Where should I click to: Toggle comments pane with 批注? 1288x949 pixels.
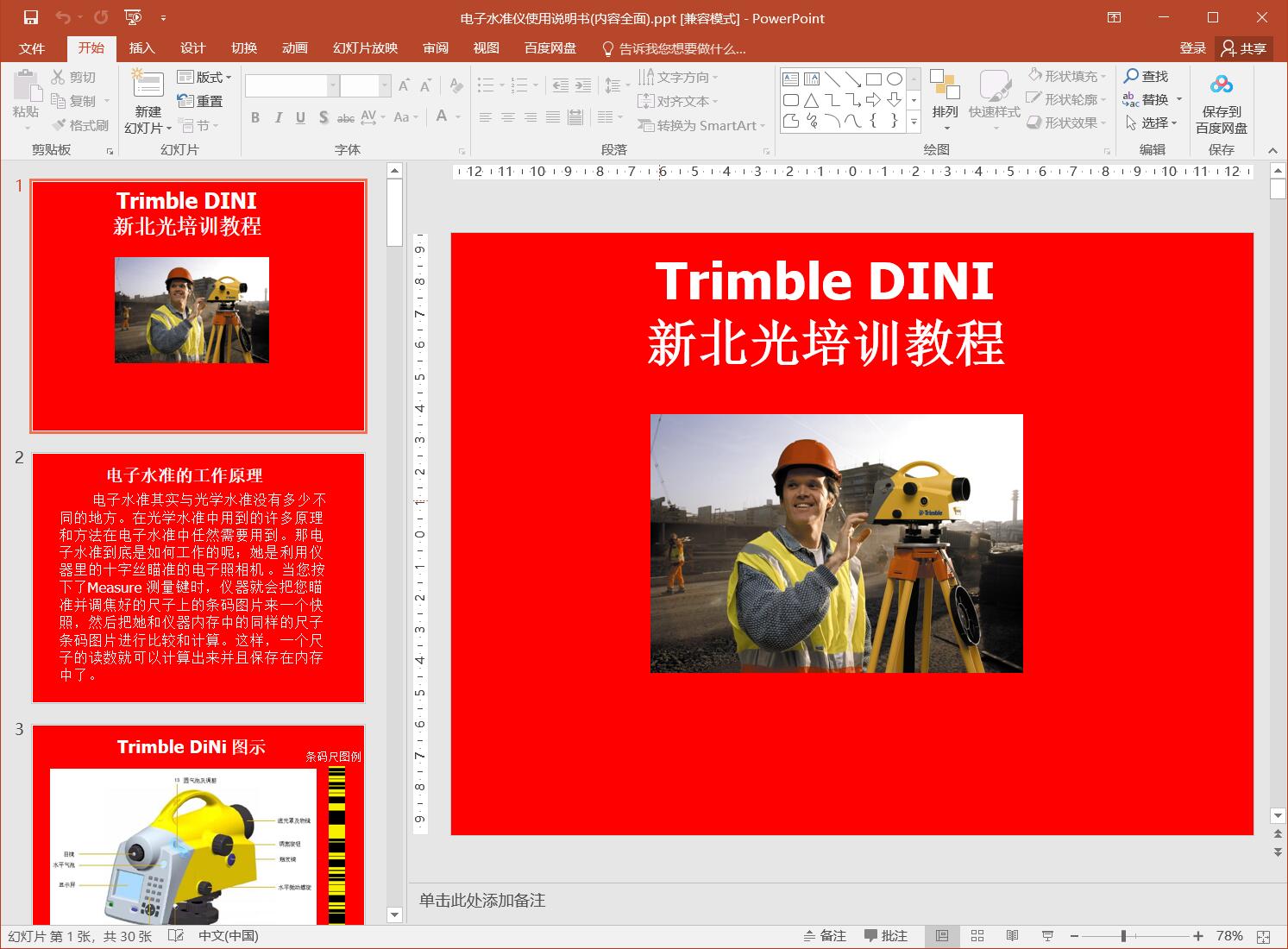point(885,936)
